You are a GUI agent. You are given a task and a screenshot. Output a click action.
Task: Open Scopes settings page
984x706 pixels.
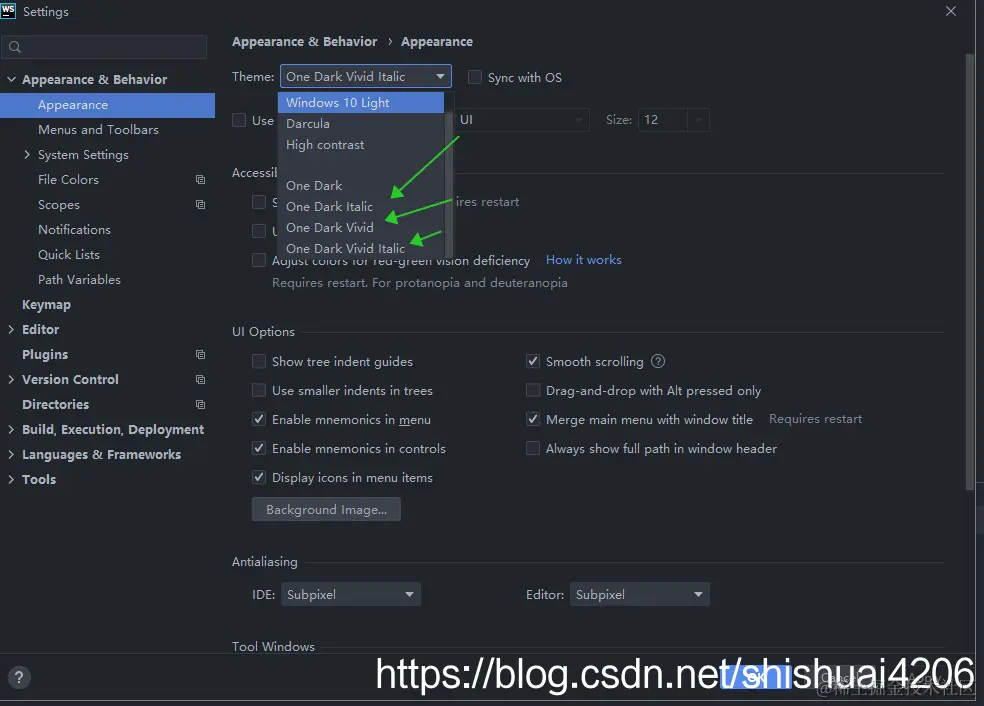coord(59,205)
